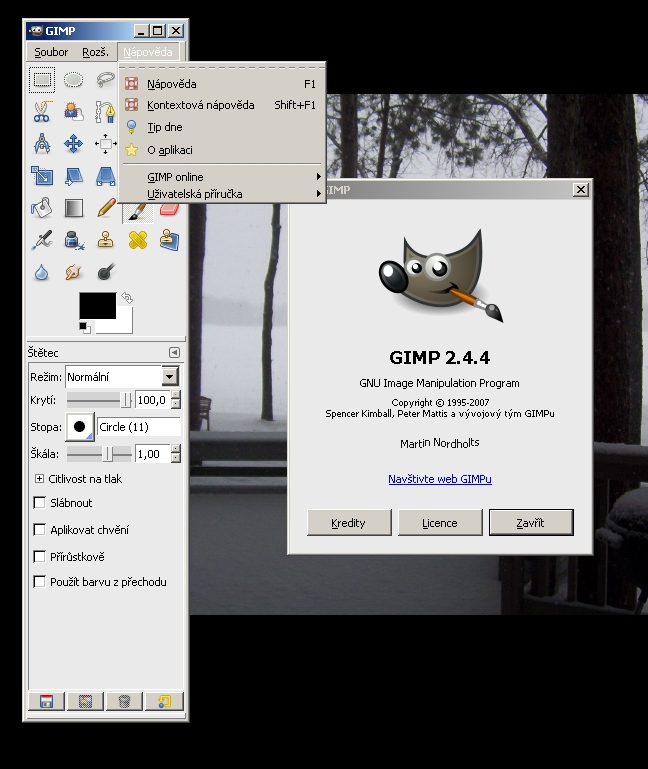Enable Použít barvu z přechodu checkbox
The image size is (648, 769).
tap(39, 582)
